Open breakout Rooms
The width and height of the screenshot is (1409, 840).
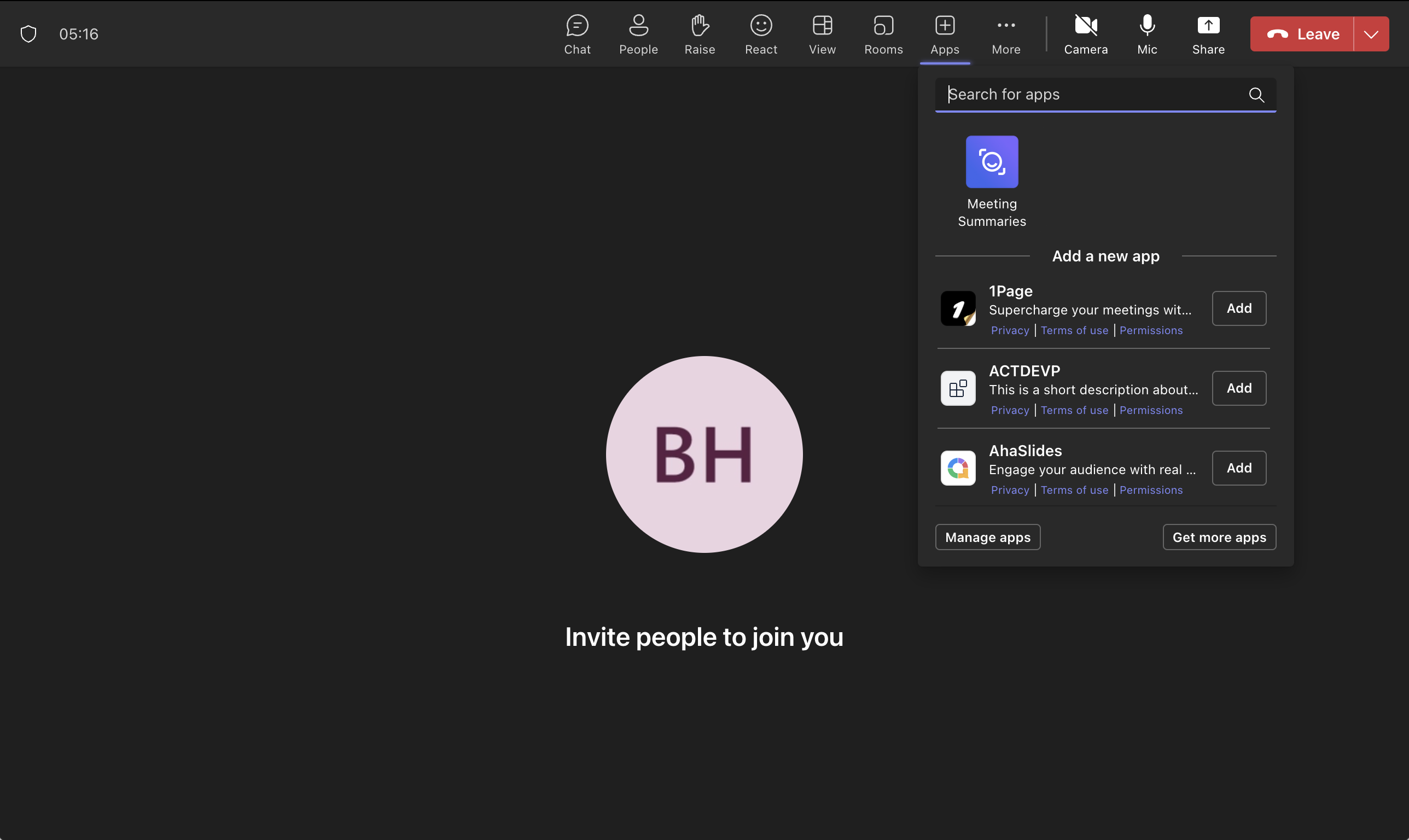[x=882, y=34]
